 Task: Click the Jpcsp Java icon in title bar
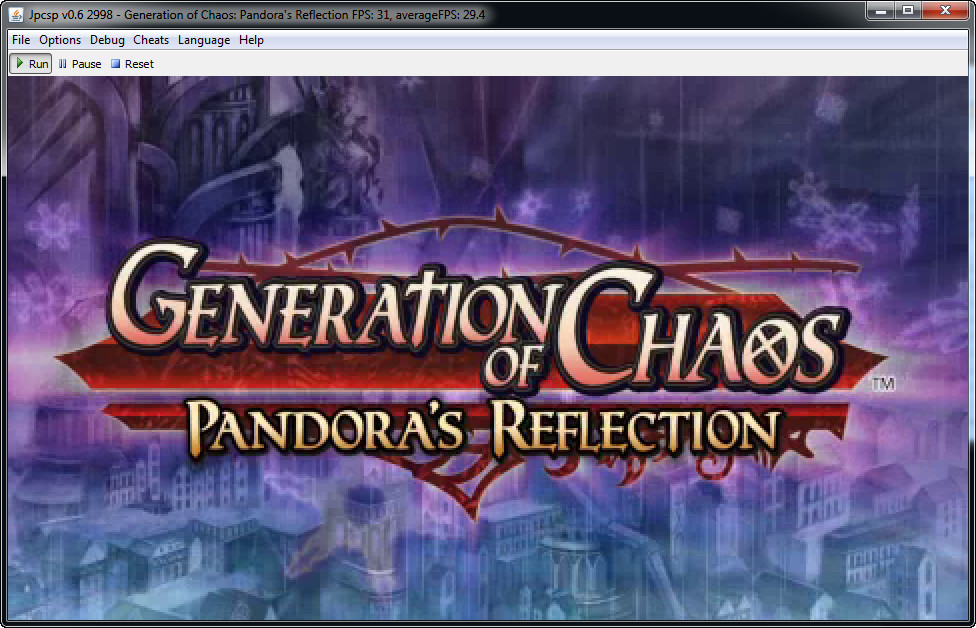pos(16,14)
